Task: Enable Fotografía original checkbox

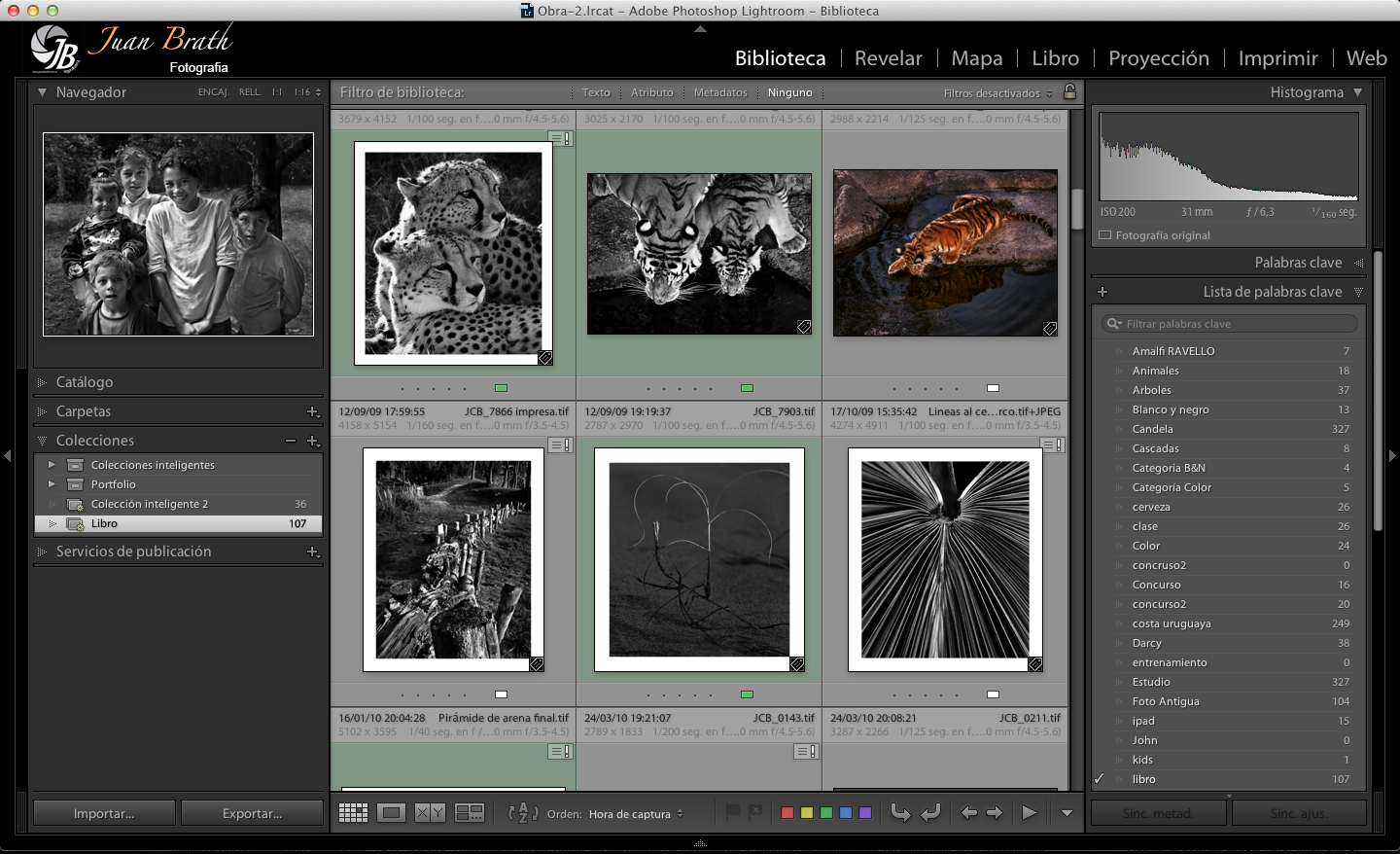Action: [x=1104, y=235]
